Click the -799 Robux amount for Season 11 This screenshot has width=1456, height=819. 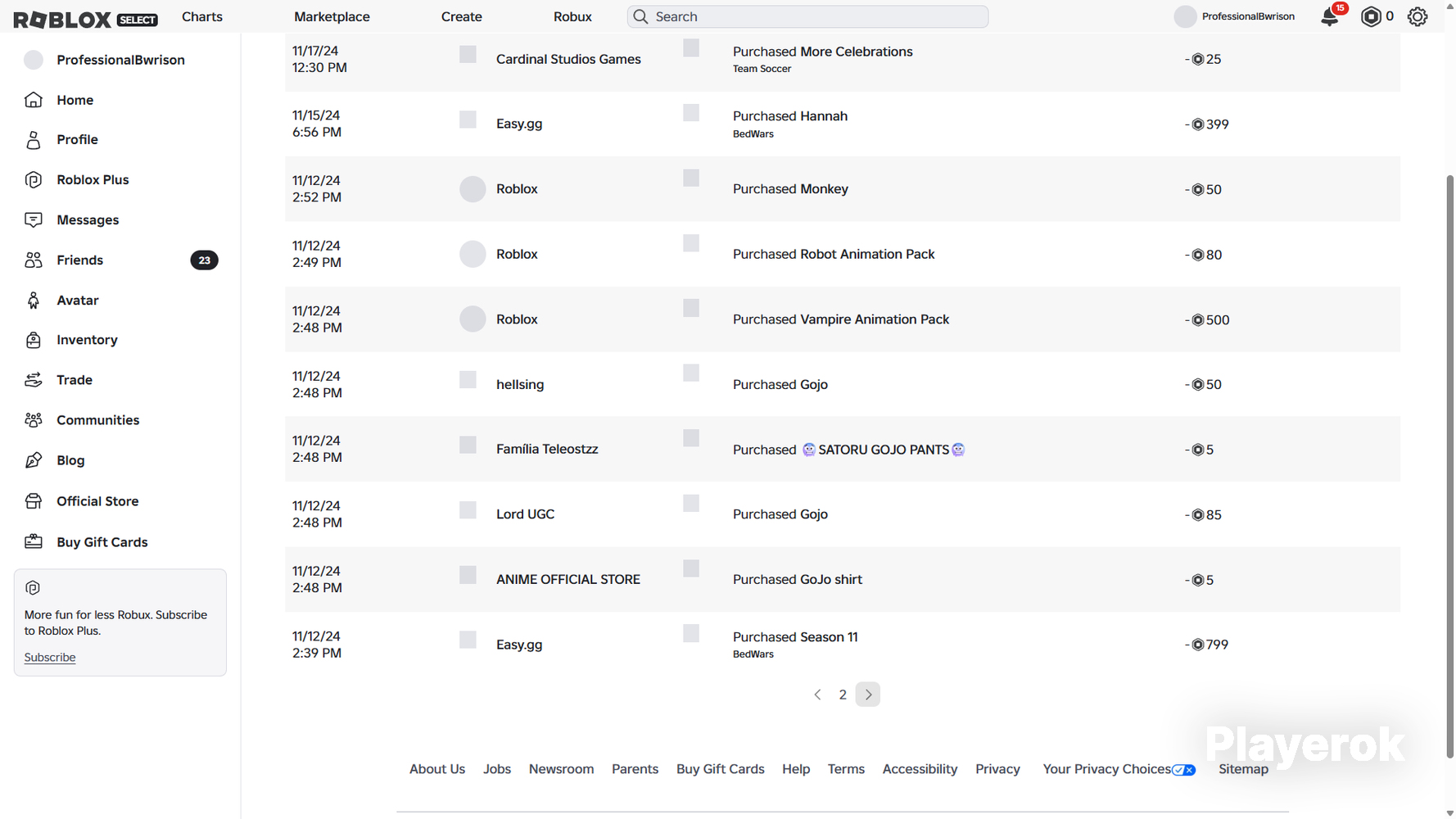point(1207,645)
